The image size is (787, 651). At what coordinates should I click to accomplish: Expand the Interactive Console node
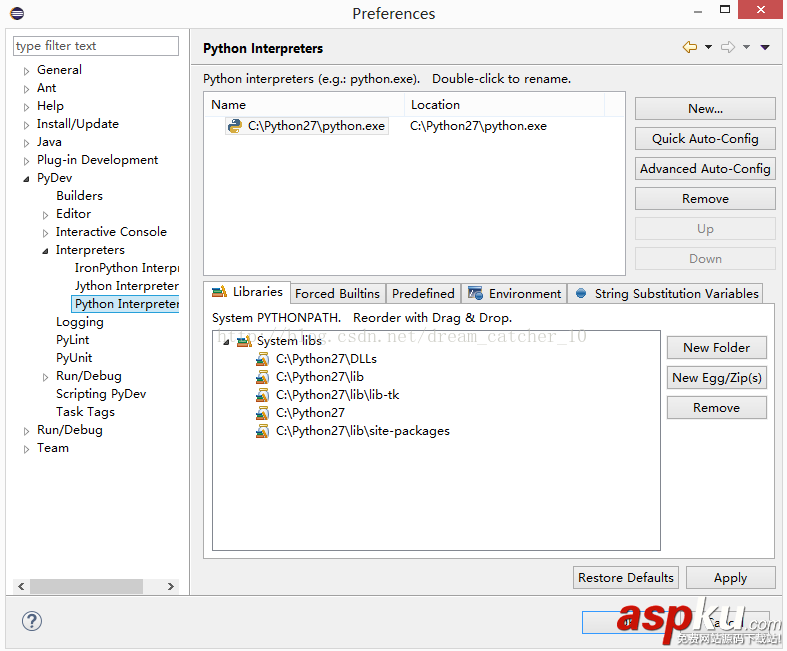point(45,233)
